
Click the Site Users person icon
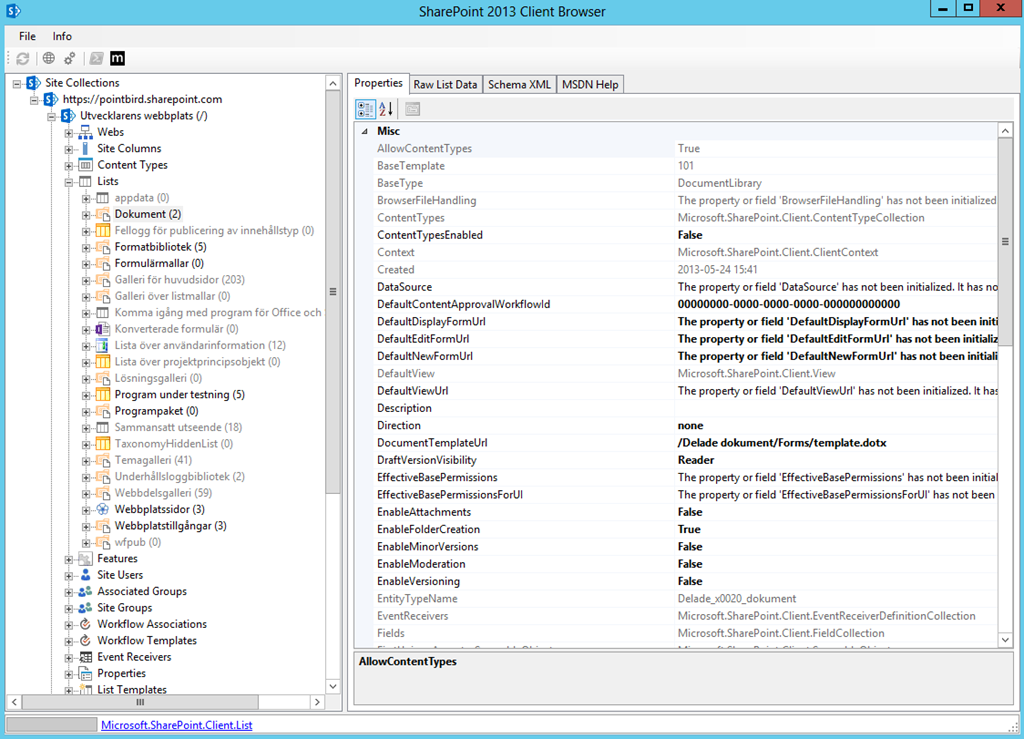(x=86, y=575)
